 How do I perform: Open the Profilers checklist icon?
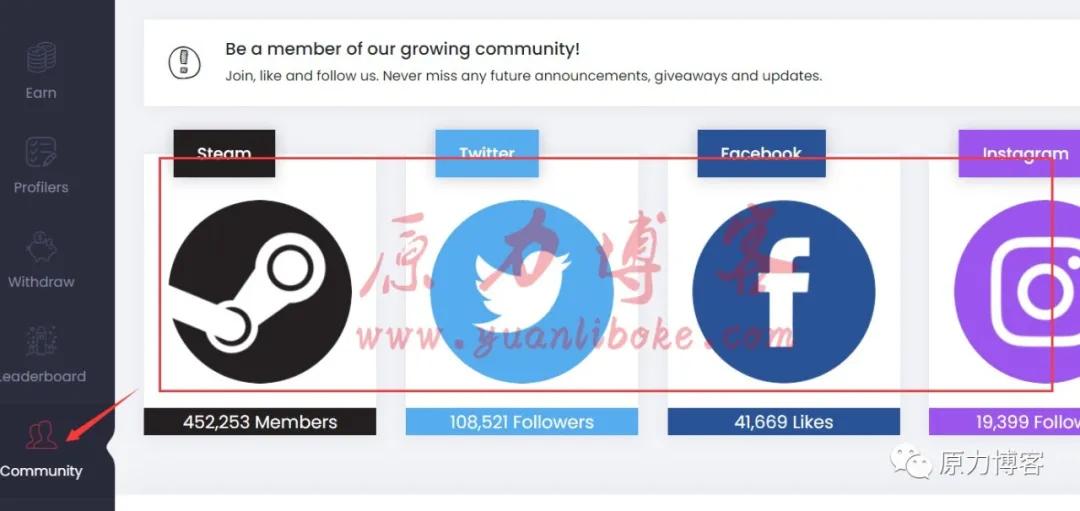tap(41, 152)
